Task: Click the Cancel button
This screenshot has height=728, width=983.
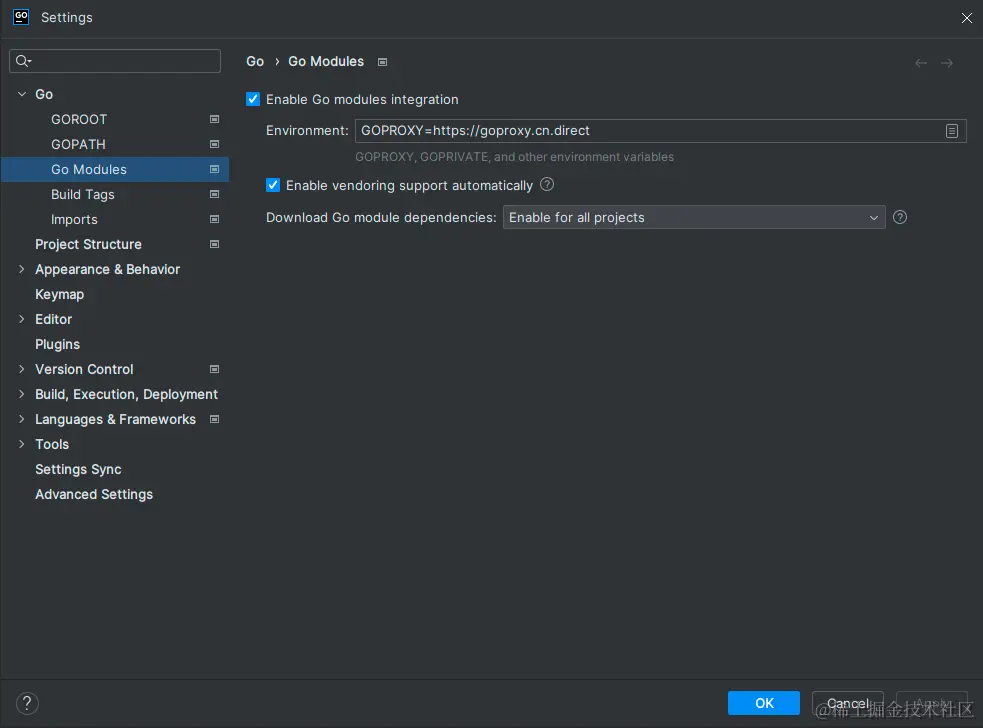Action: coord(847,703)
